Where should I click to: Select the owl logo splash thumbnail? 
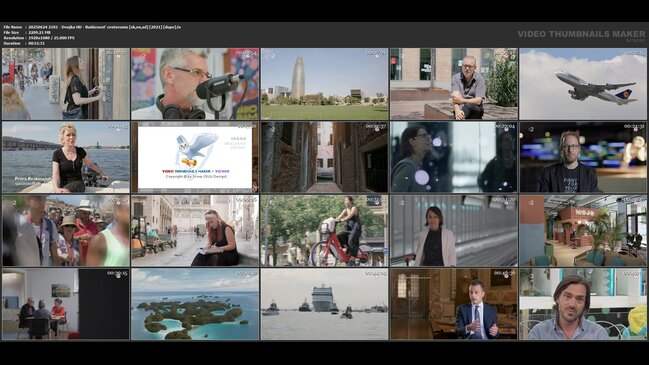click(195, 157)
